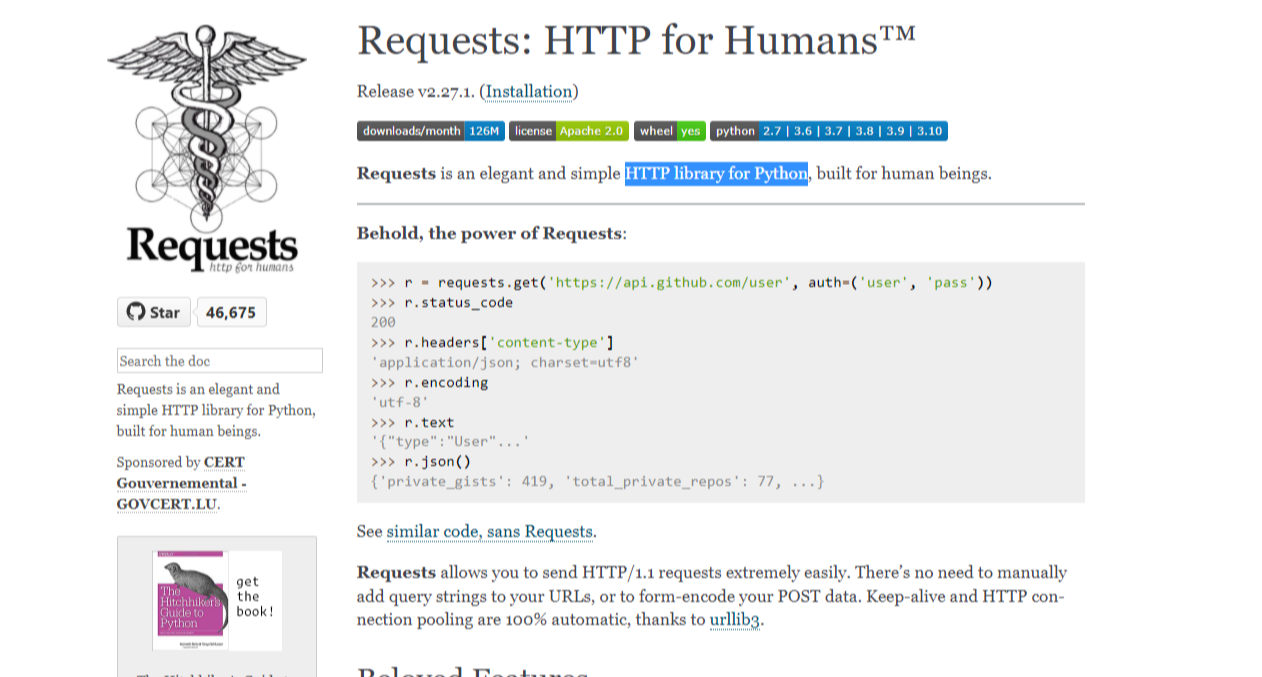Click the code line r.encoding
Image resolution: width=1262 pixels, height=677 pixels.
(429, 382)
